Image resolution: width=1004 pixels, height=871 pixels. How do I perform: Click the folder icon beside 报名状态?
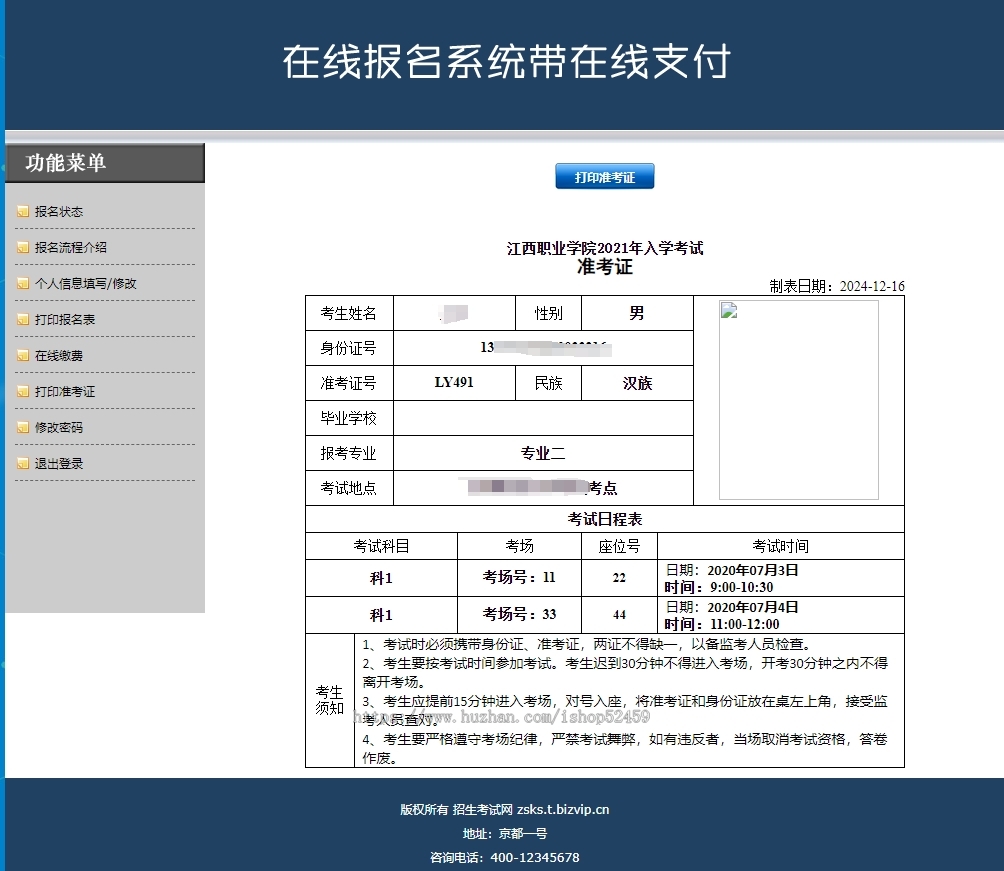(x=23, y=211)
